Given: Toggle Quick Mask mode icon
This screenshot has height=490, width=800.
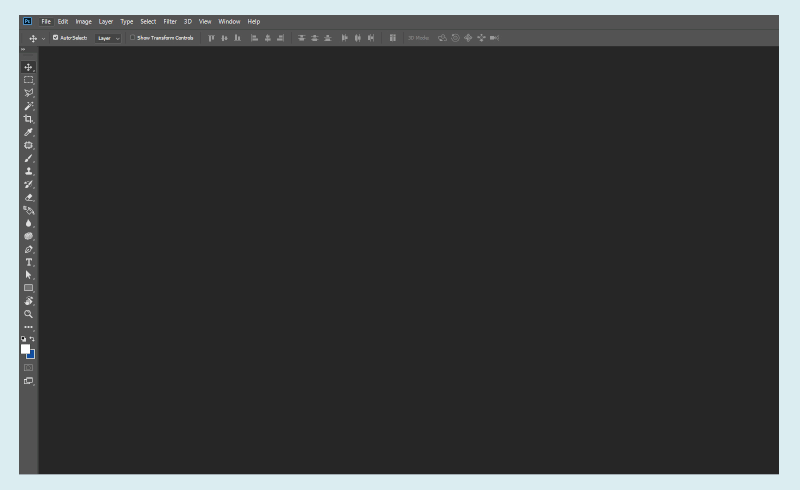Looking at the screenshot, I should (28, 367).
